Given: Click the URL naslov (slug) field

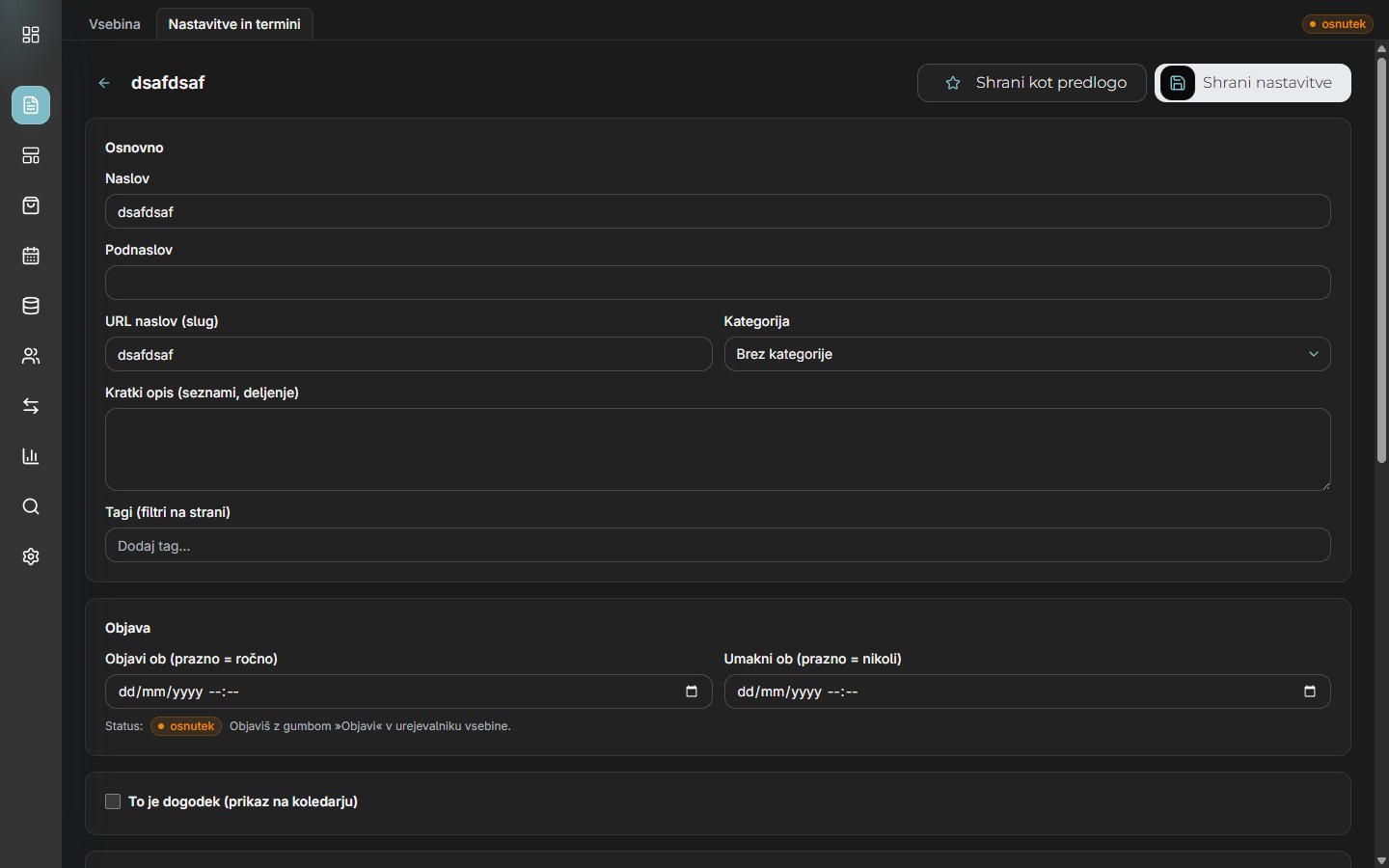Looking at the screenshot, I should pyautogui.click(x=408, y=354).
